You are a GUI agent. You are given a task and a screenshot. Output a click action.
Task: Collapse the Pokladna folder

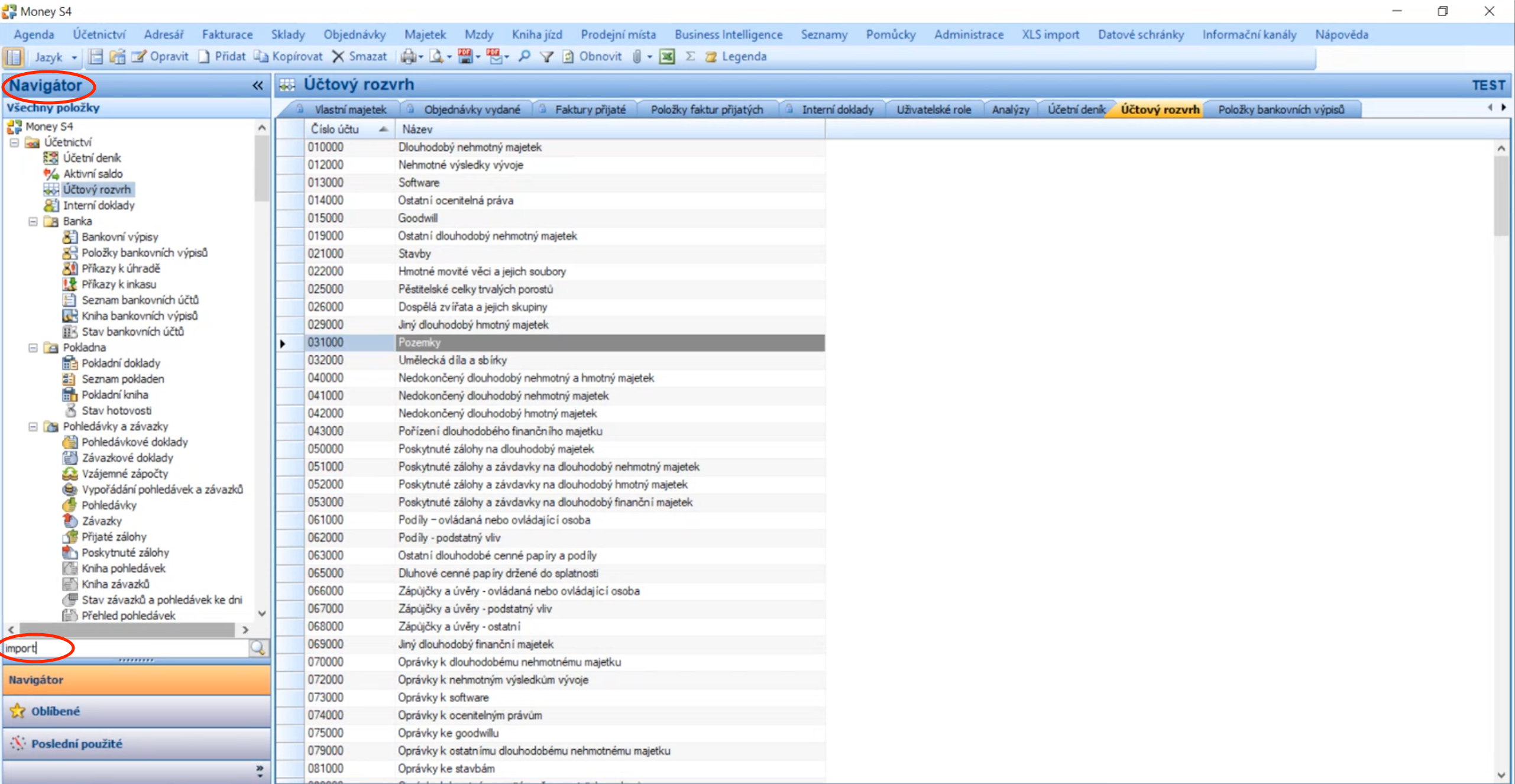(x=33, y=348)
